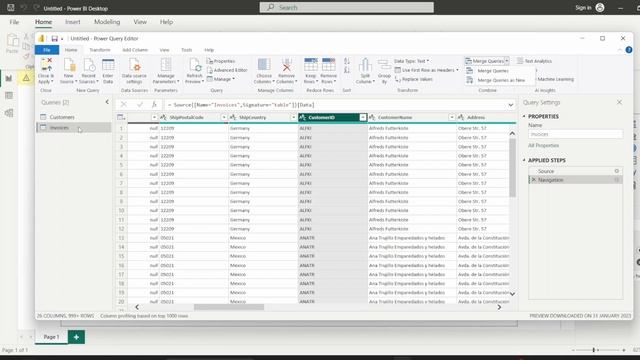Open the CustomerName column filter dropdown
Screen dimensions: 640x360
point(451,117)
